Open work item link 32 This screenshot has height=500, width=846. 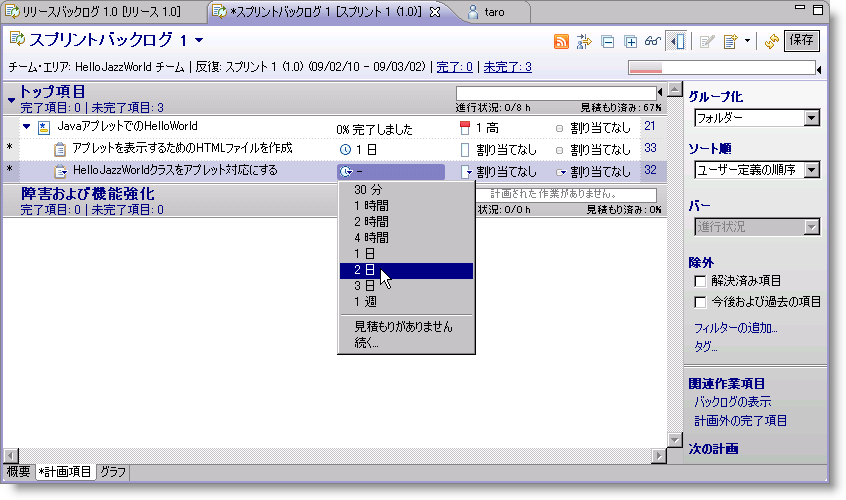(x=650, y=170)
